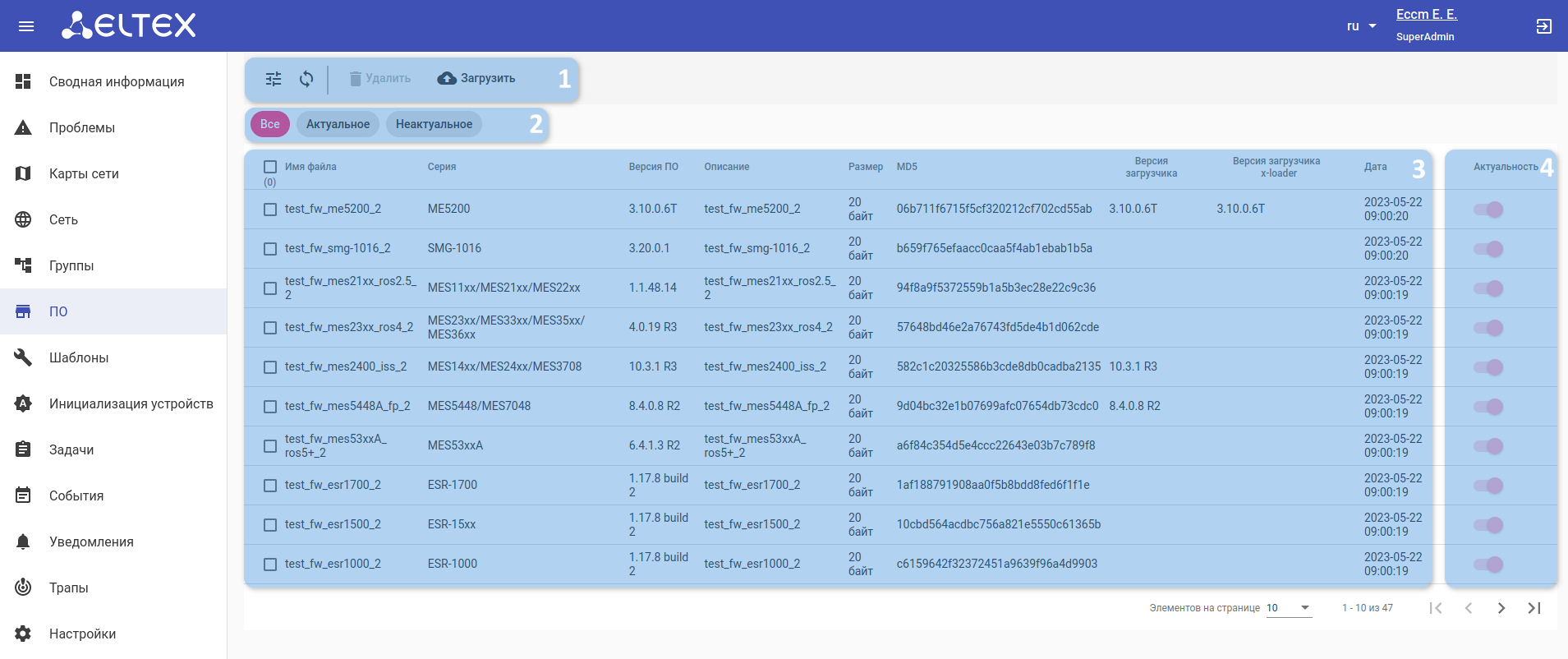1568x659 pixels.
Task: Click the refresh icon in toolbar
Action: click(x=306, y=79)
